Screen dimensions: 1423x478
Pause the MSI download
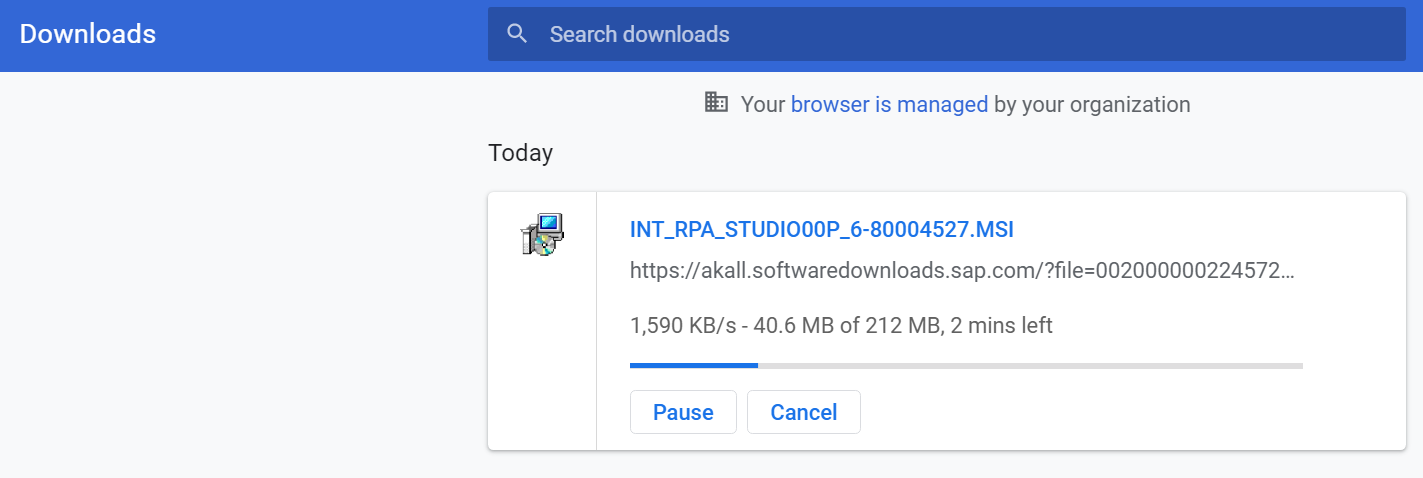683,412
